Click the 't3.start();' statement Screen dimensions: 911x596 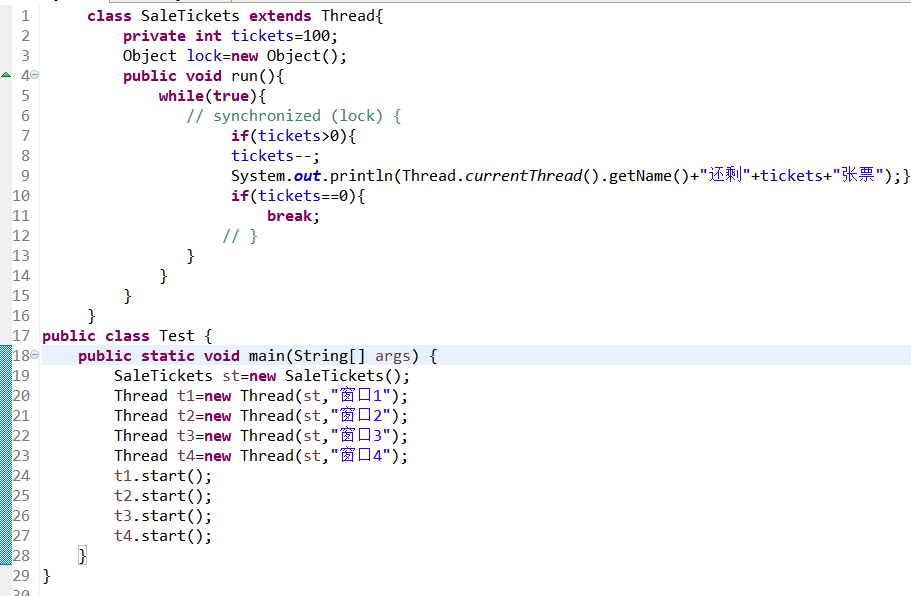pyautogui.click(x=163, y=516)
